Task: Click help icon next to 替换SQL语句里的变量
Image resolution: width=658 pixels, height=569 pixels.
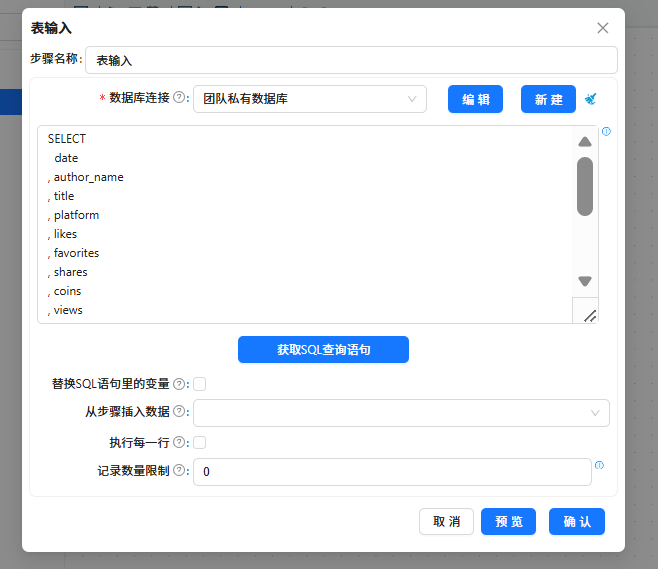Action: [179, 384]
